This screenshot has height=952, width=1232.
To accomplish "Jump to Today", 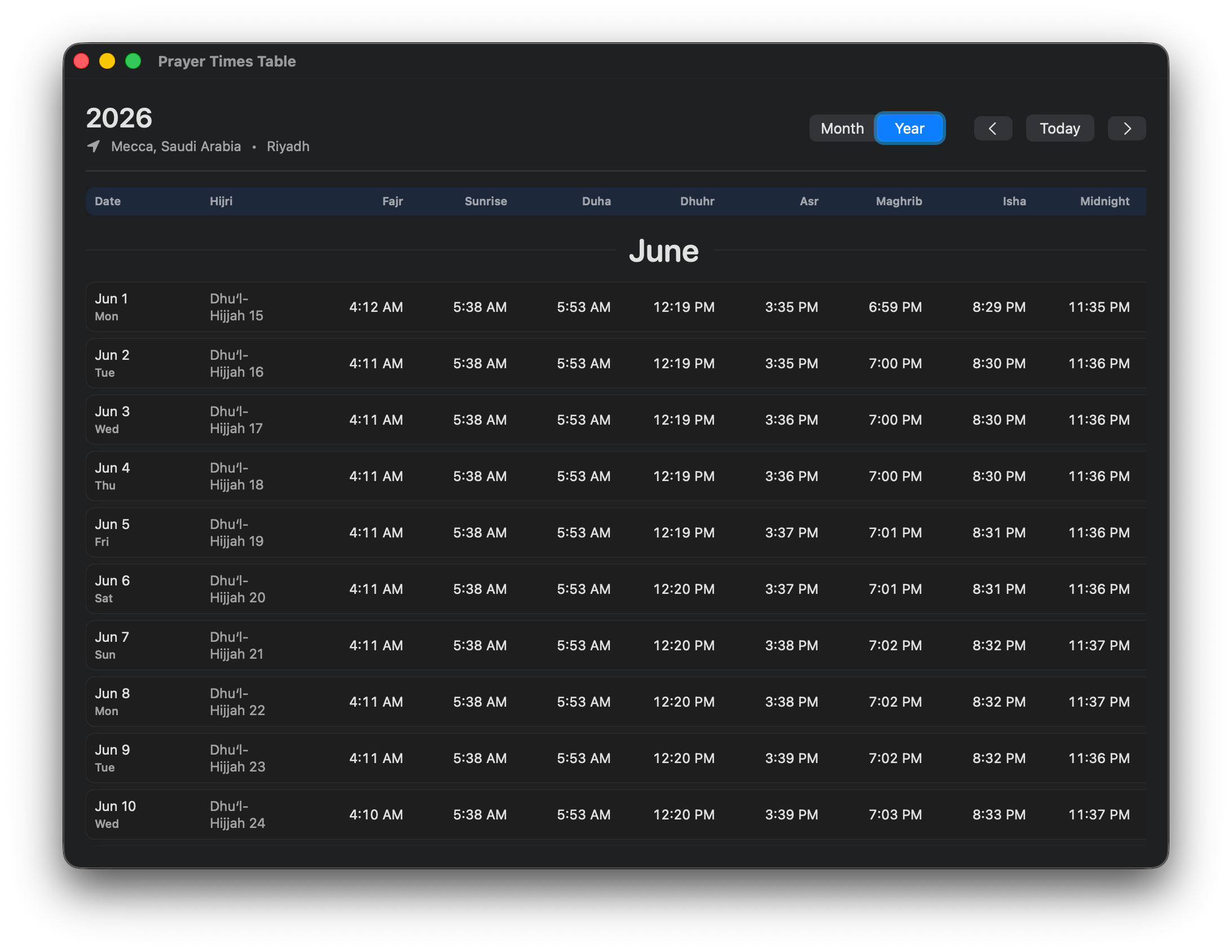I will 1059,129.
